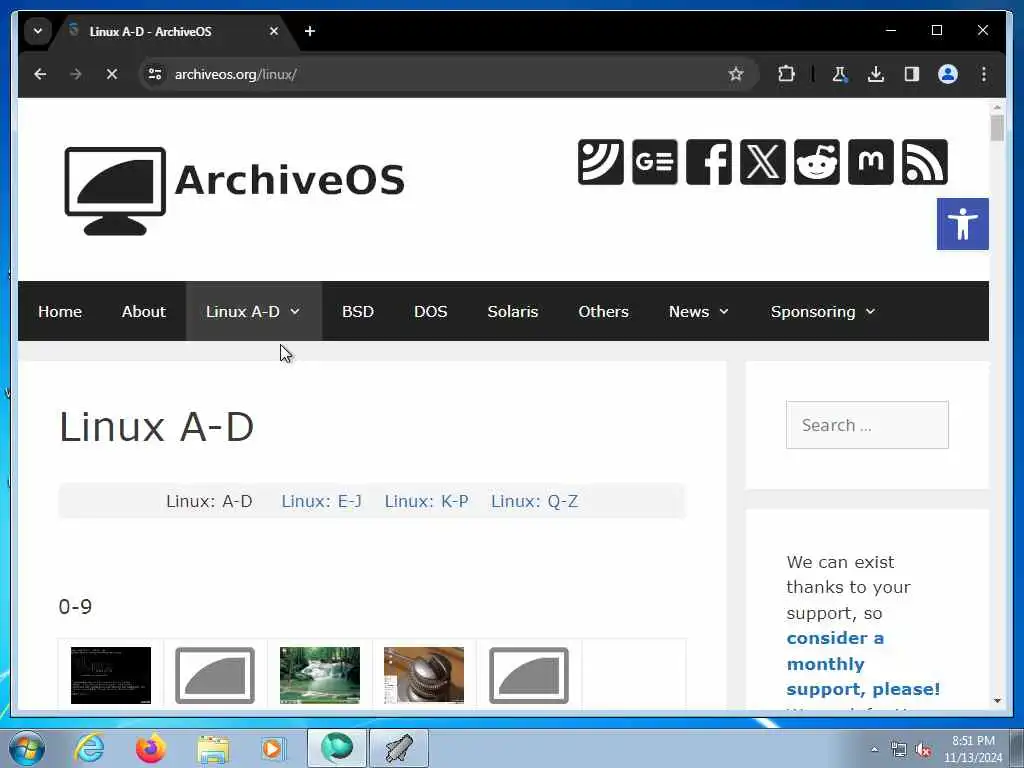Expand the Linux A-D menu chevron
The height and width of the screenshot is (768, 1024).
click(295, 312)
